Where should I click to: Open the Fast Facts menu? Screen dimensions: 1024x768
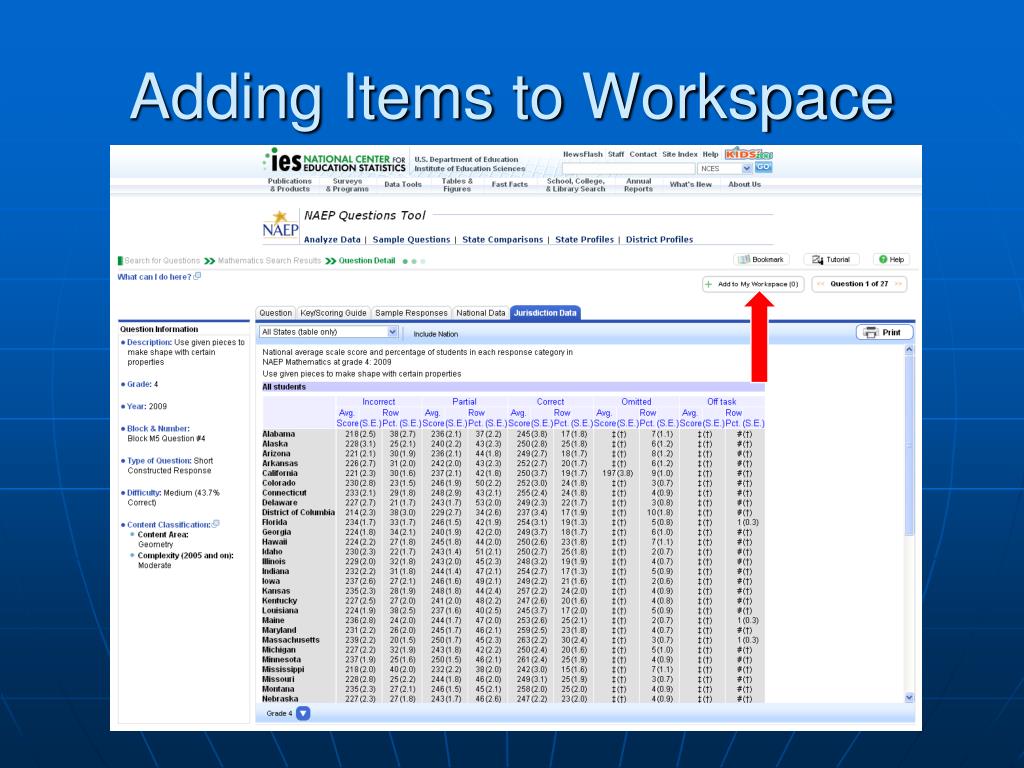click(x=509, y=184)
